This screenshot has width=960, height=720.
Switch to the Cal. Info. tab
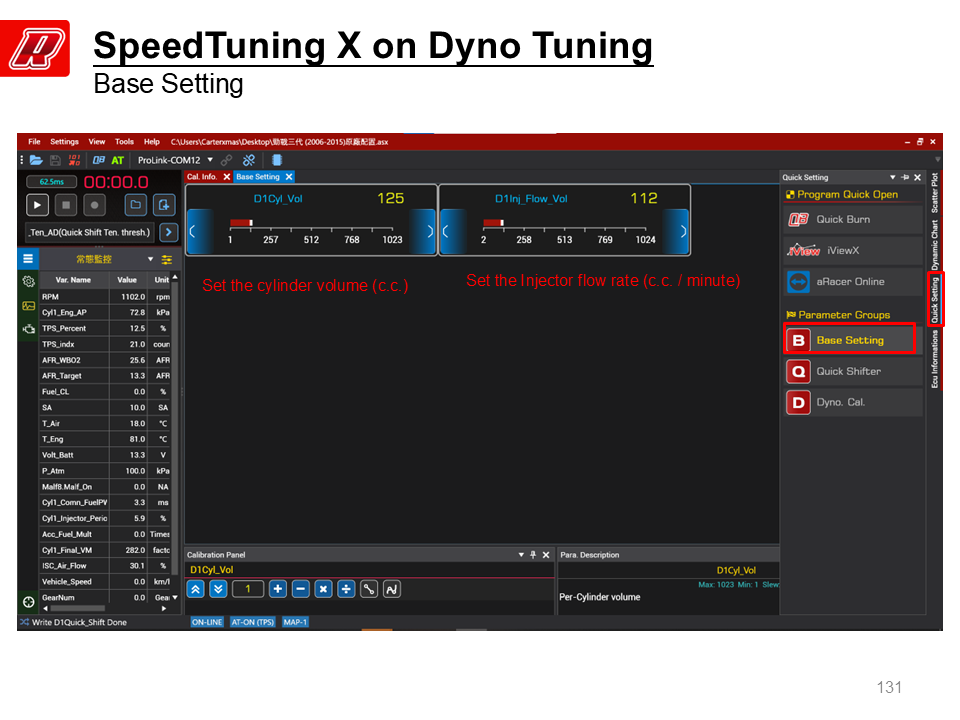pyautogui.click(x=202, y=177)
